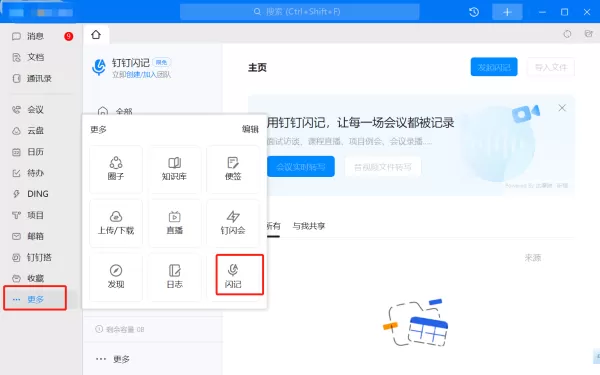This screenshot has height=375, width=600.
Task: Open 消息 in the sidebar
Action: tap(34, 36)
